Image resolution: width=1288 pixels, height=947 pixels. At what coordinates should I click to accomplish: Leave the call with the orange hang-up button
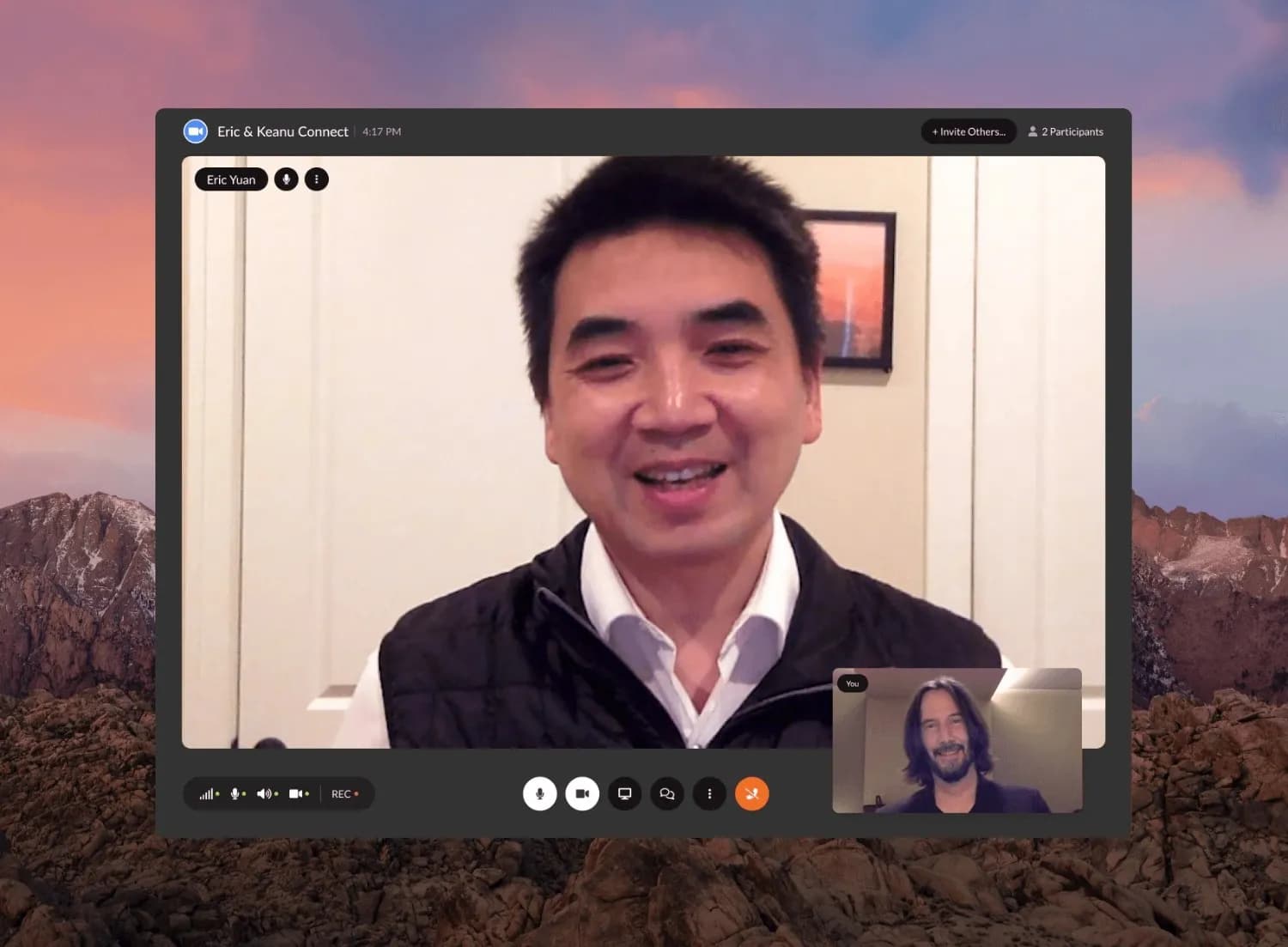[752, 794]
